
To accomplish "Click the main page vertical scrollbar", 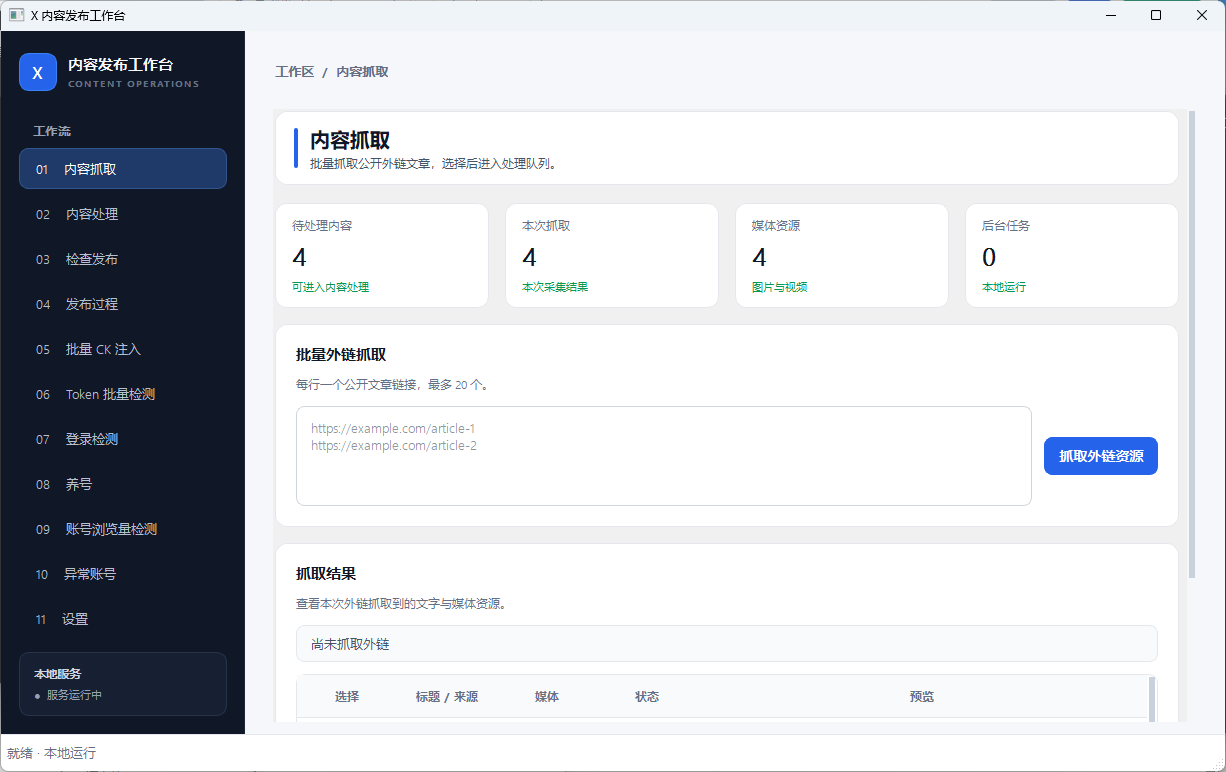I will click(x=1192, y=344).
